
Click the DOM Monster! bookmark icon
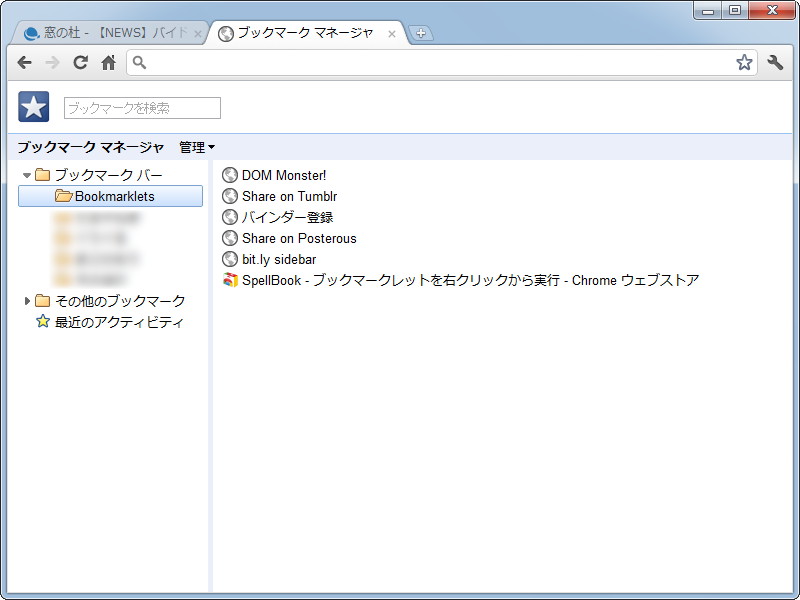pyautogui.click(x=231, y=175)
